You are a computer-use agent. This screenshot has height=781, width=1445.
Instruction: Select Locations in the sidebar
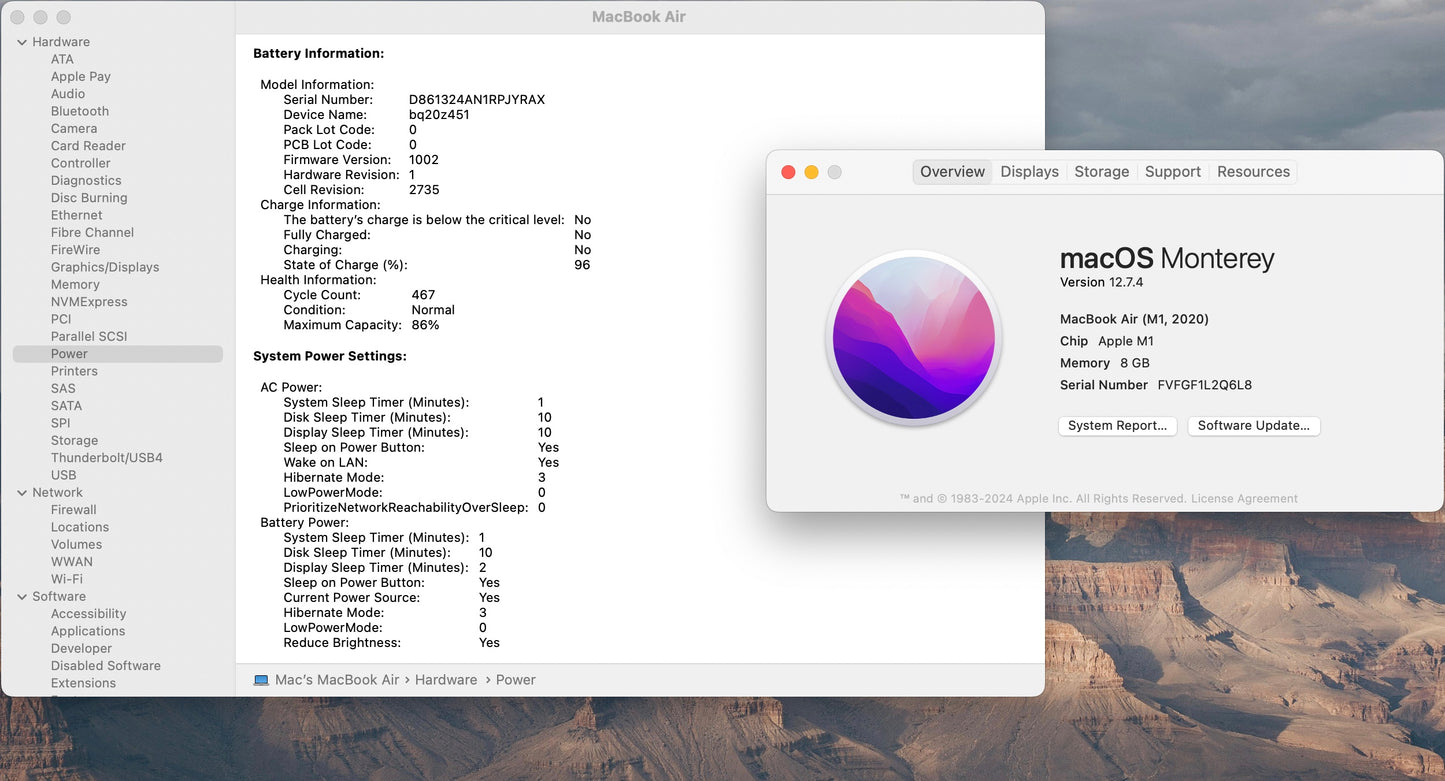point(80,527)
